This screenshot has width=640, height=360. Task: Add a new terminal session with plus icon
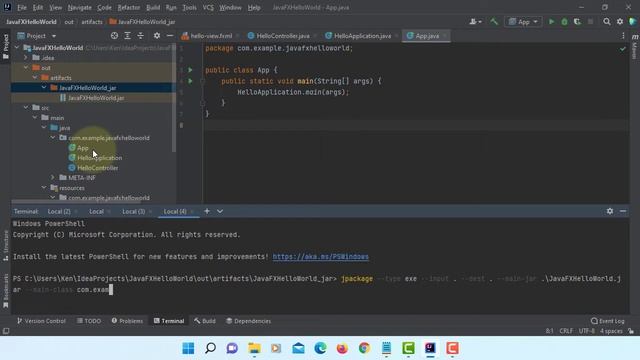click(207, 211)
